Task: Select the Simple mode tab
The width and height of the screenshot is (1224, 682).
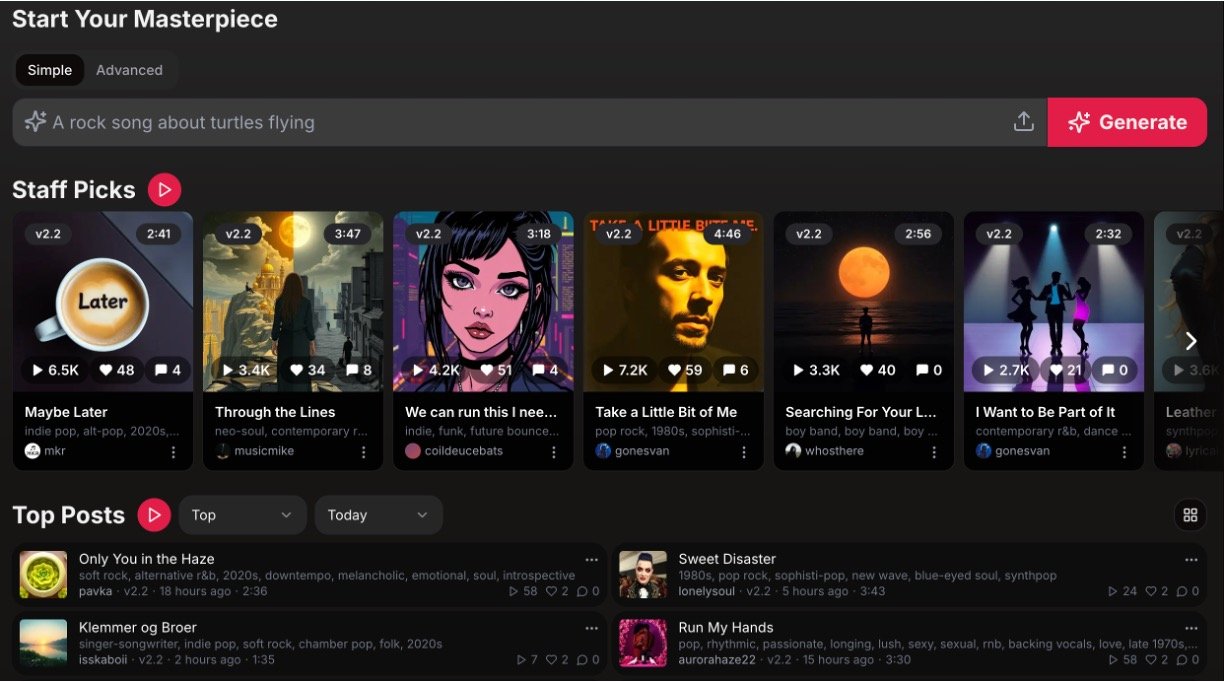Action: click(50, 70)
